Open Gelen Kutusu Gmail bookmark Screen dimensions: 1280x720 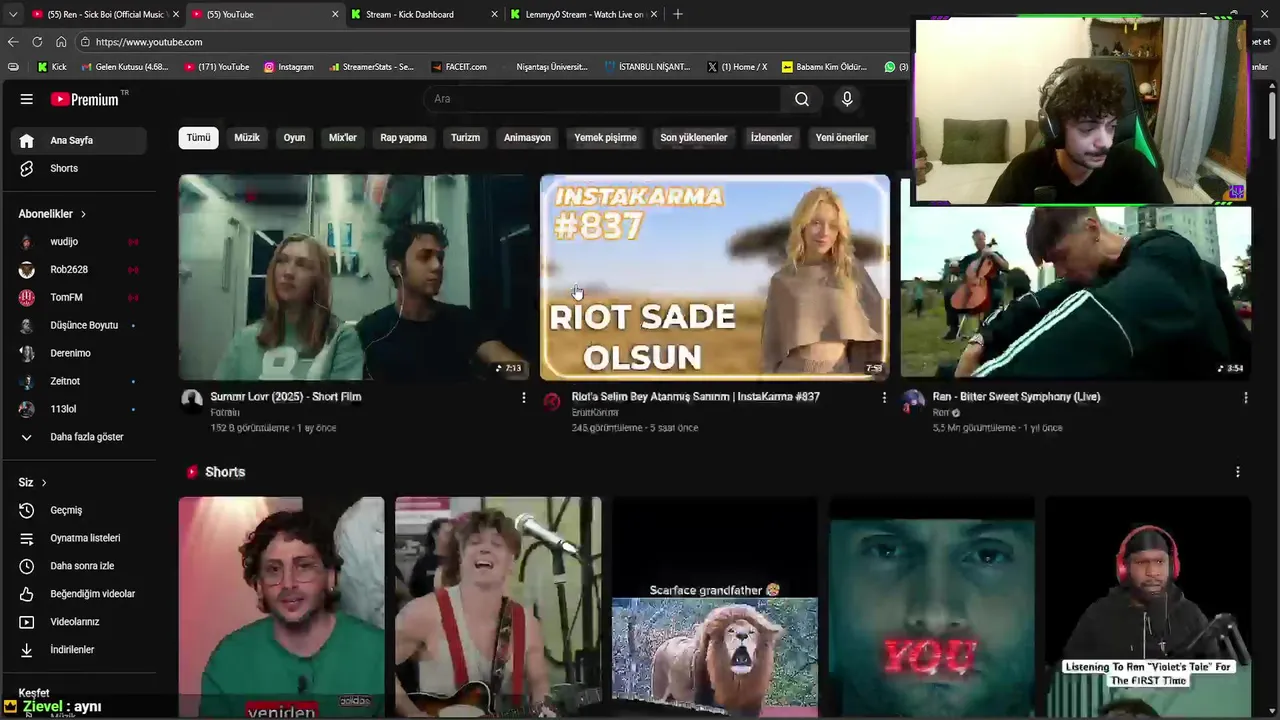pyautogui.click(x=124, y=67)
